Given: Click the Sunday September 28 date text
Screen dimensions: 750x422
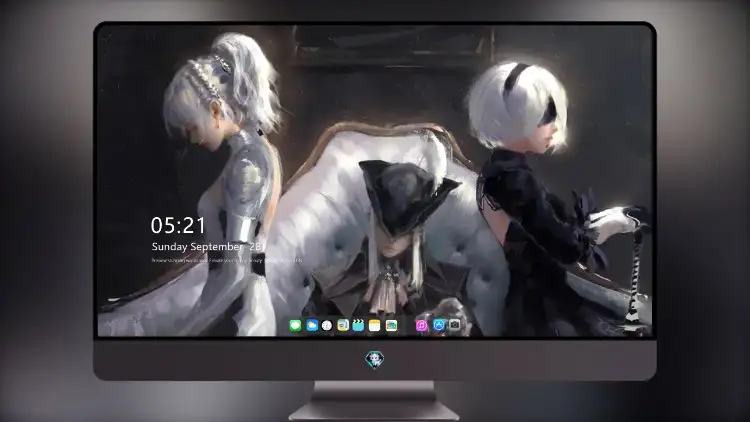Looking at the screenshot, I should [x=207, y=247].
